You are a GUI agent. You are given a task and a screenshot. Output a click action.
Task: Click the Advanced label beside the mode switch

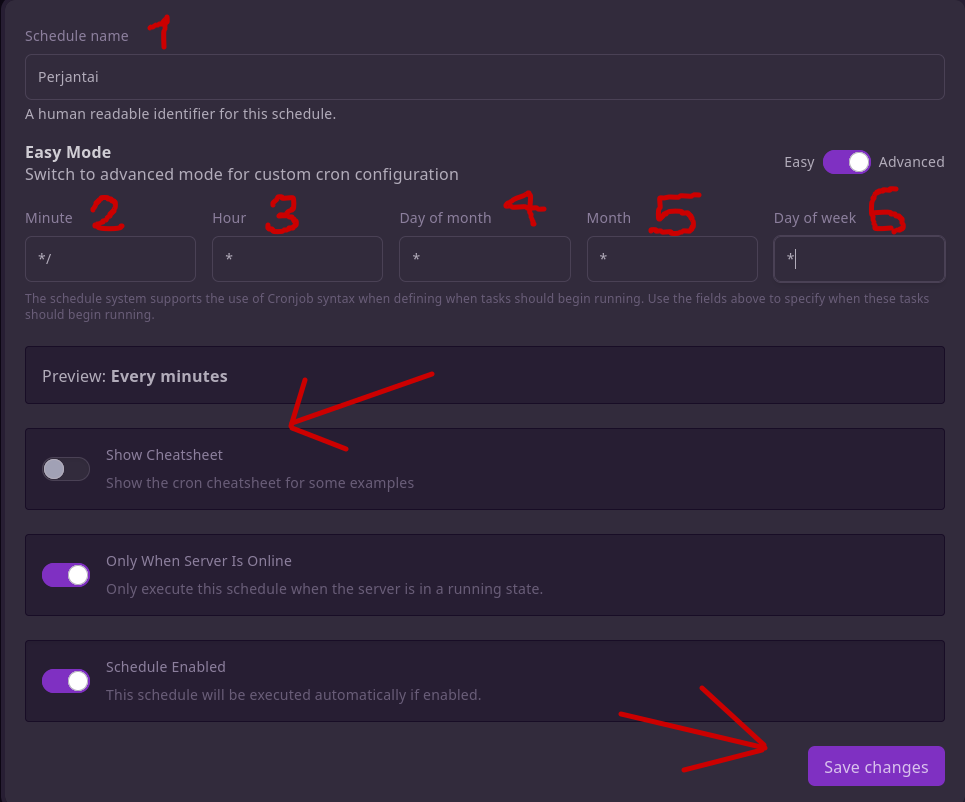[911, 162]
